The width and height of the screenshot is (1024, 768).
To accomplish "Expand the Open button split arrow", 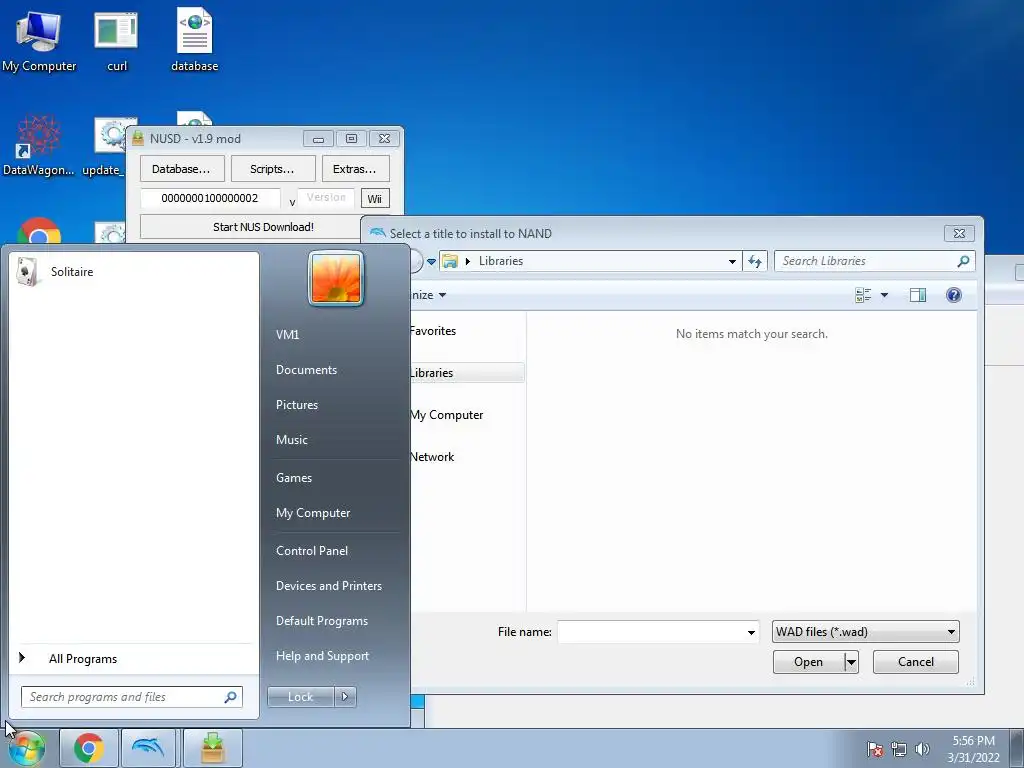I will coord(851,662).
